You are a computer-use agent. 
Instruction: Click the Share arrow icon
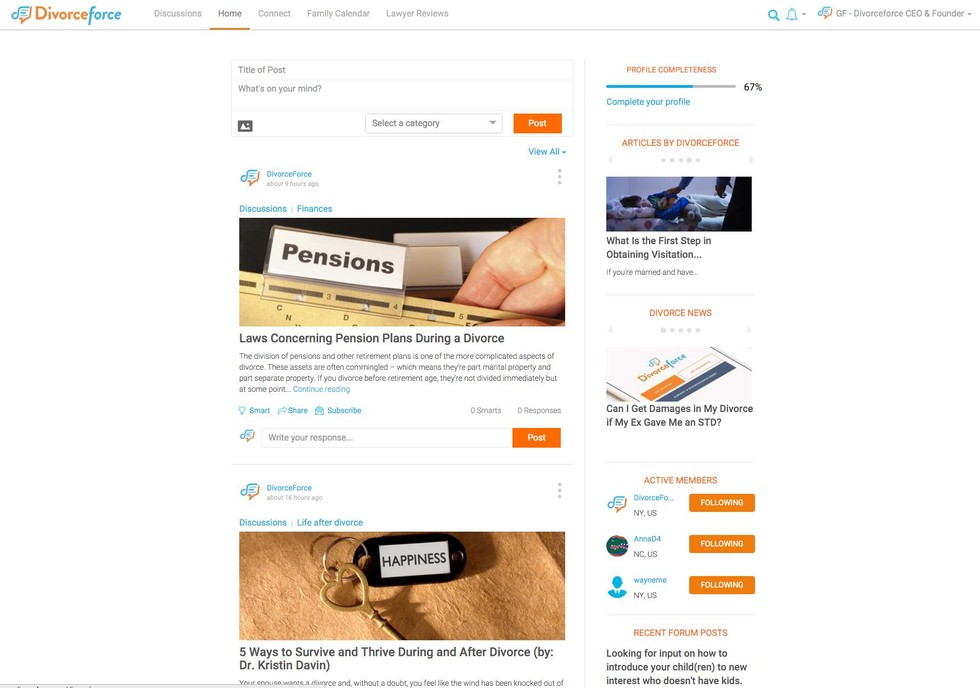pyautogui.click(x=282, y=411)
